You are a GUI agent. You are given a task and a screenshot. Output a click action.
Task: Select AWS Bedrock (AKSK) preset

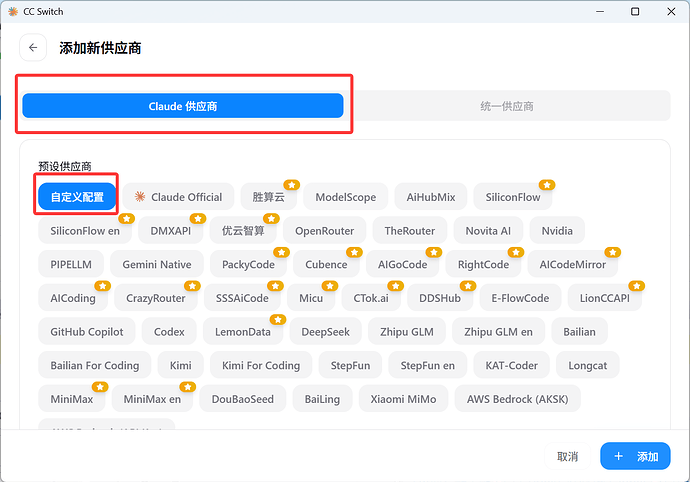pyautogui.click(x=518, y=399)
